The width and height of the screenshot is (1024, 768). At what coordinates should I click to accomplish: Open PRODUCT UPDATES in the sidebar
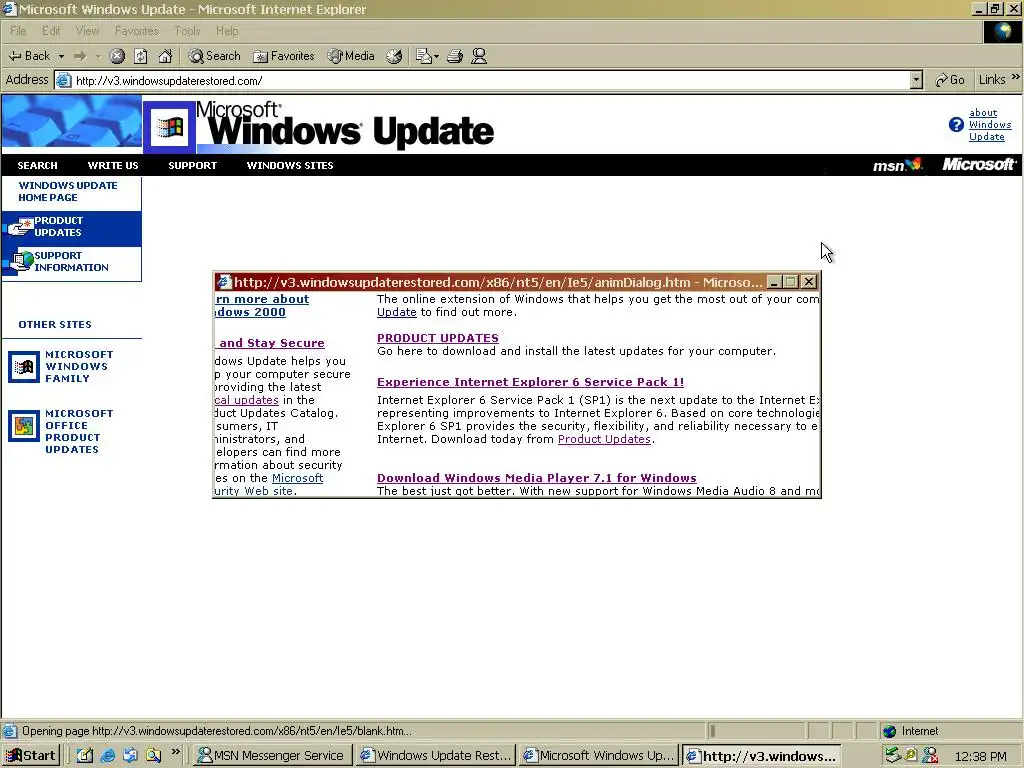point(59,227)
